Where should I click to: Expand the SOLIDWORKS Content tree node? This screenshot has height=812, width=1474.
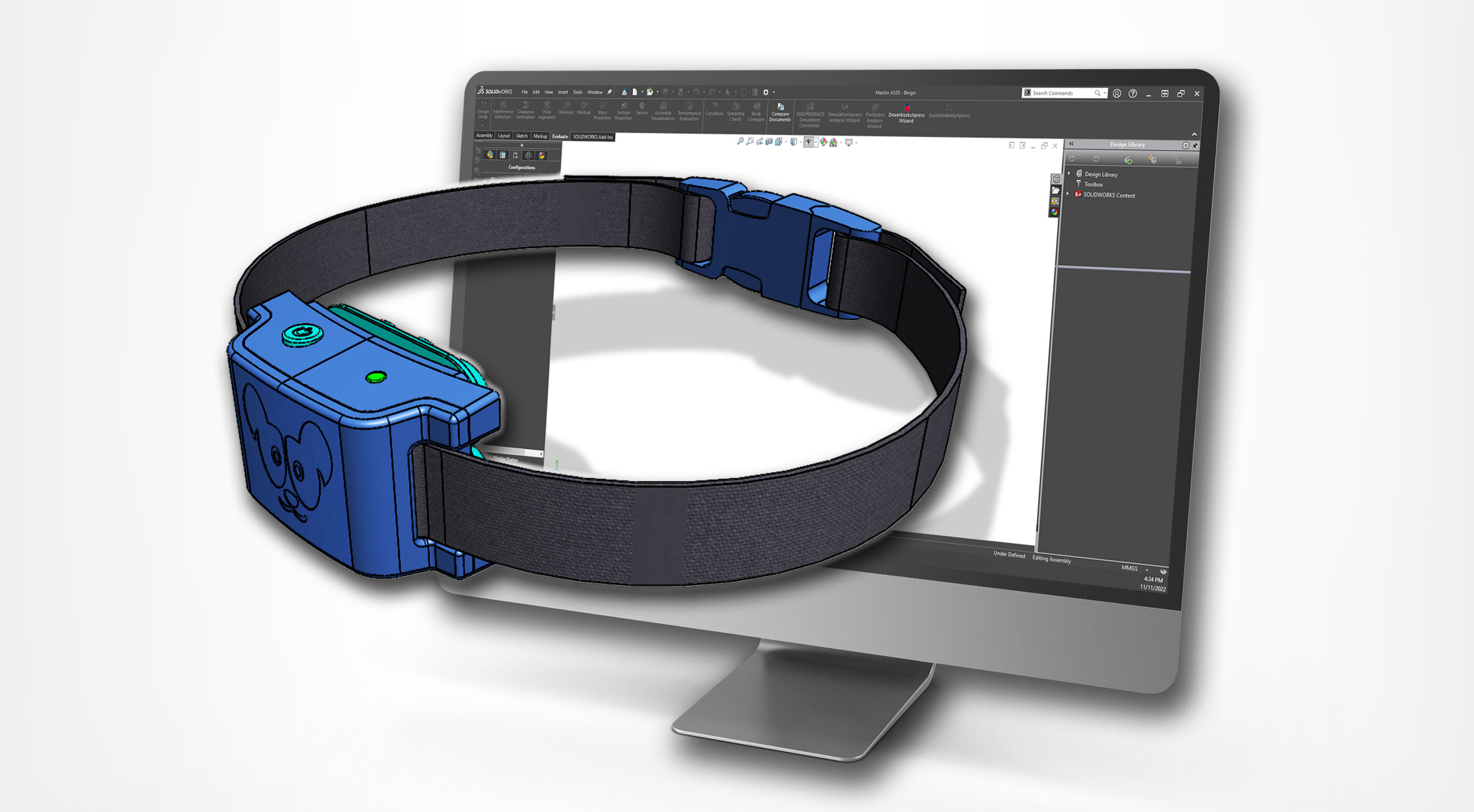[x=1068, y=194]
